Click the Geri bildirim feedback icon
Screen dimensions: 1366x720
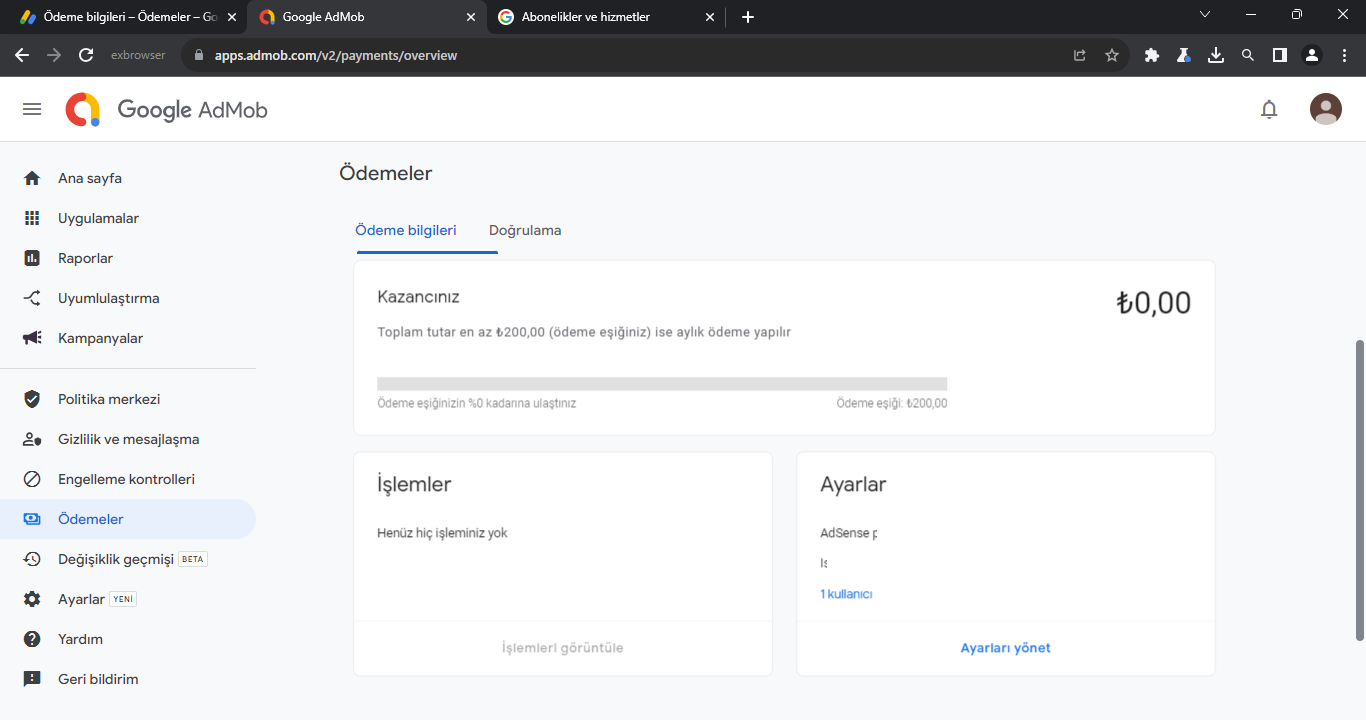tap(32, 679)
